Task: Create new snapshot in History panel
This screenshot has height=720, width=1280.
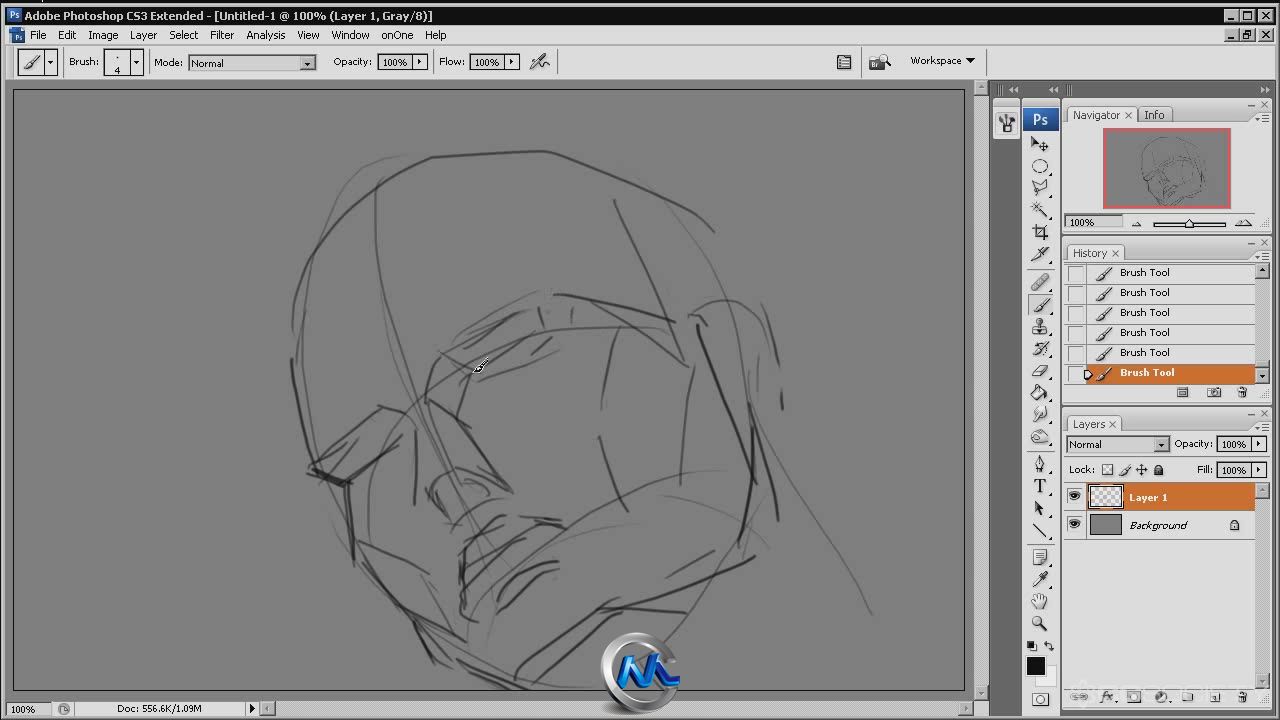Action: [1214, 393]
